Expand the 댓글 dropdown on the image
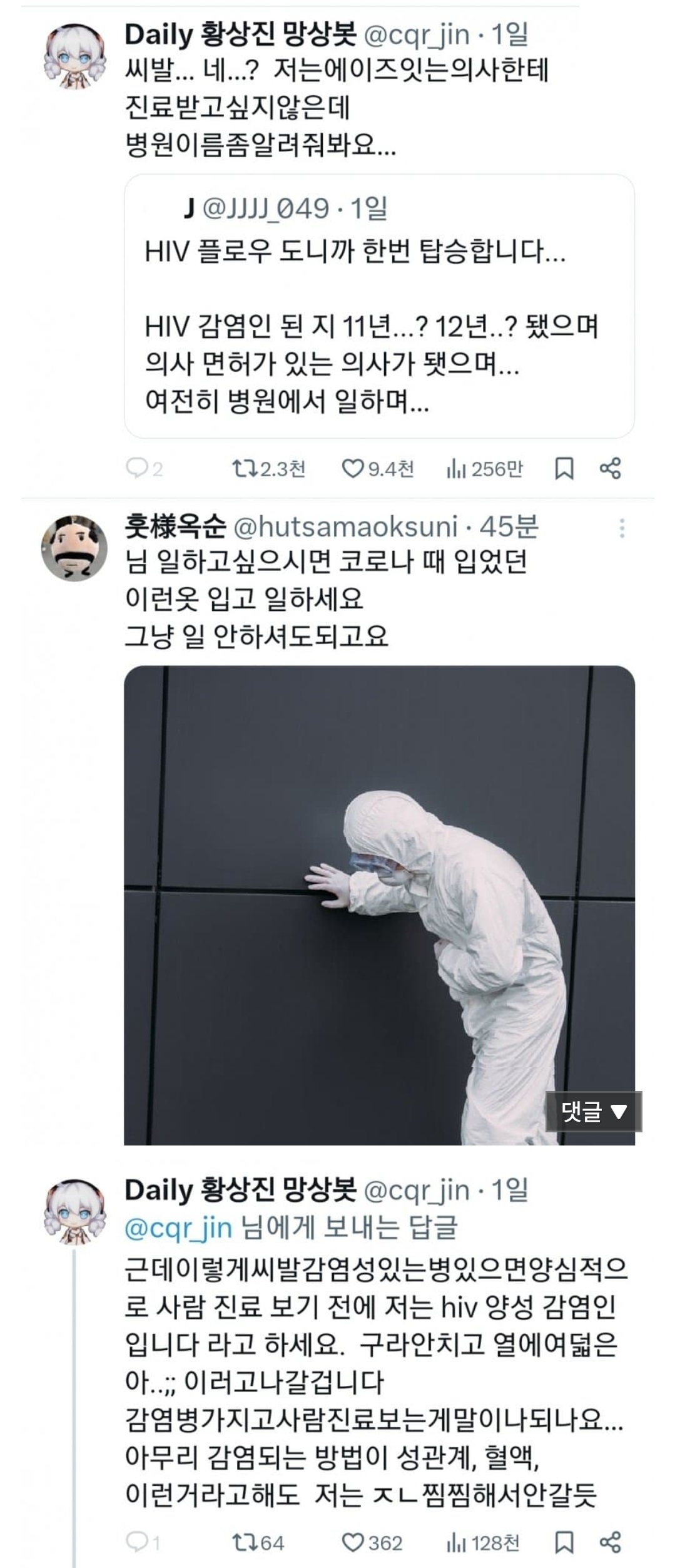The height and width of the screenshot is (1568, 675). 594,1111
